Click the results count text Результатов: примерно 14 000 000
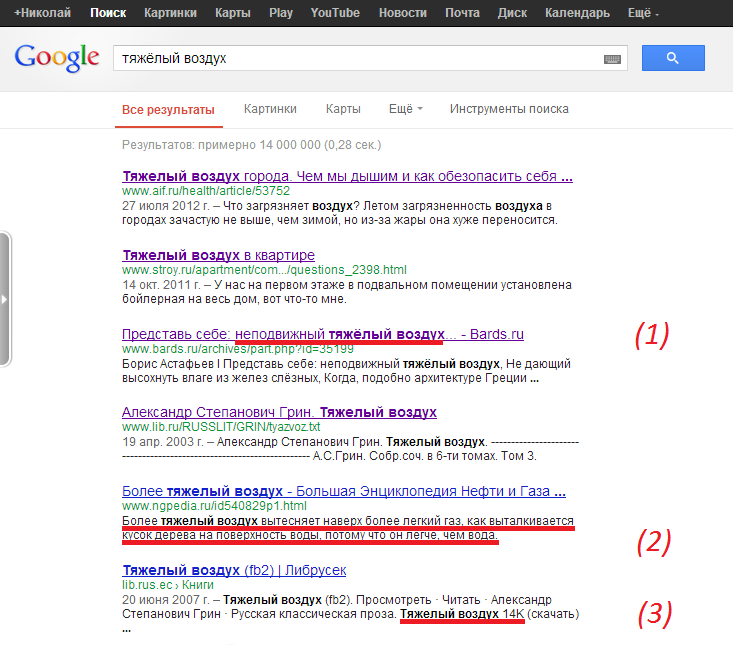This screenshot has width=733, height=645. 252,145
